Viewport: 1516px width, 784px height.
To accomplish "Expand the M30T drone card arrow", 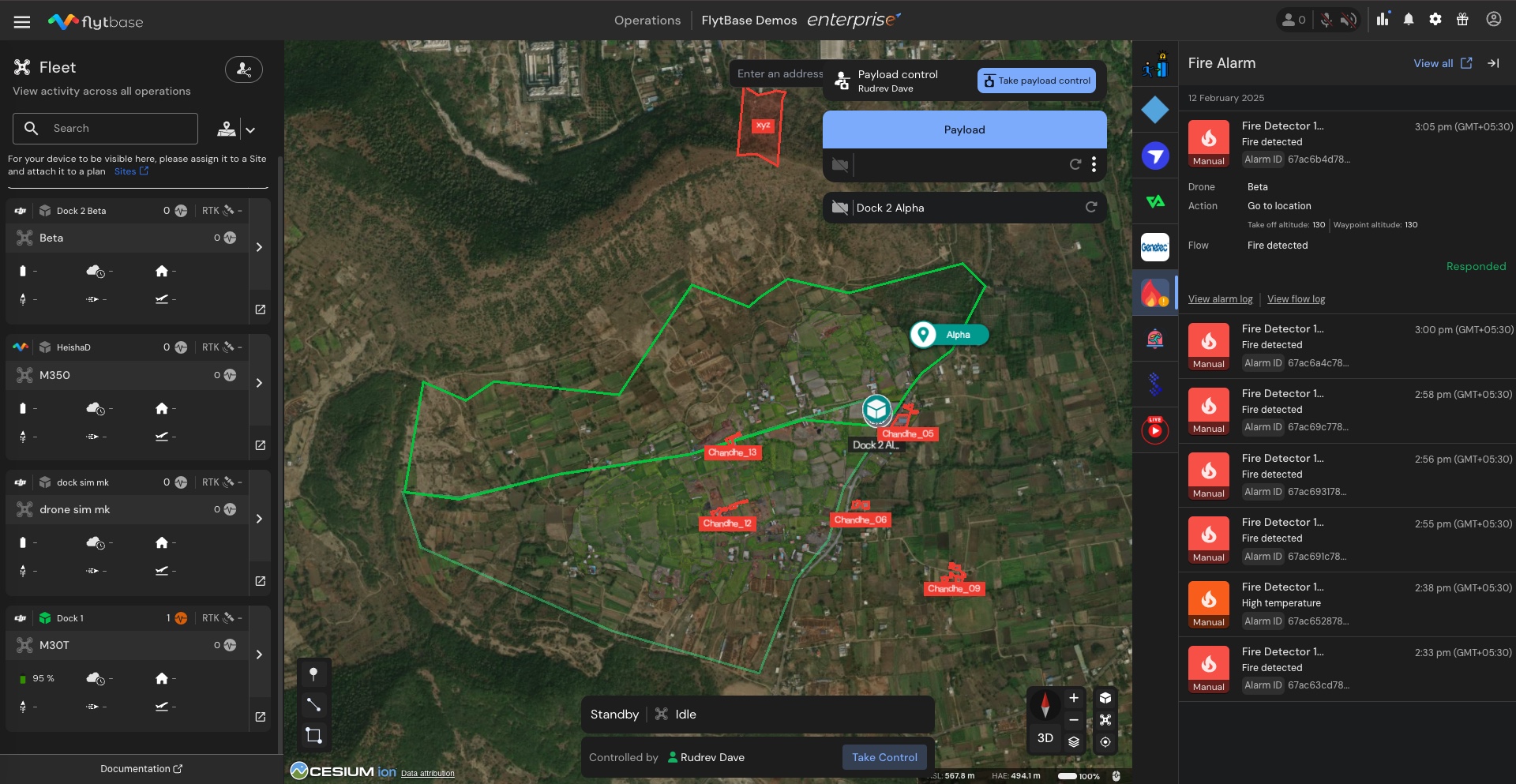I will [259, 655].
